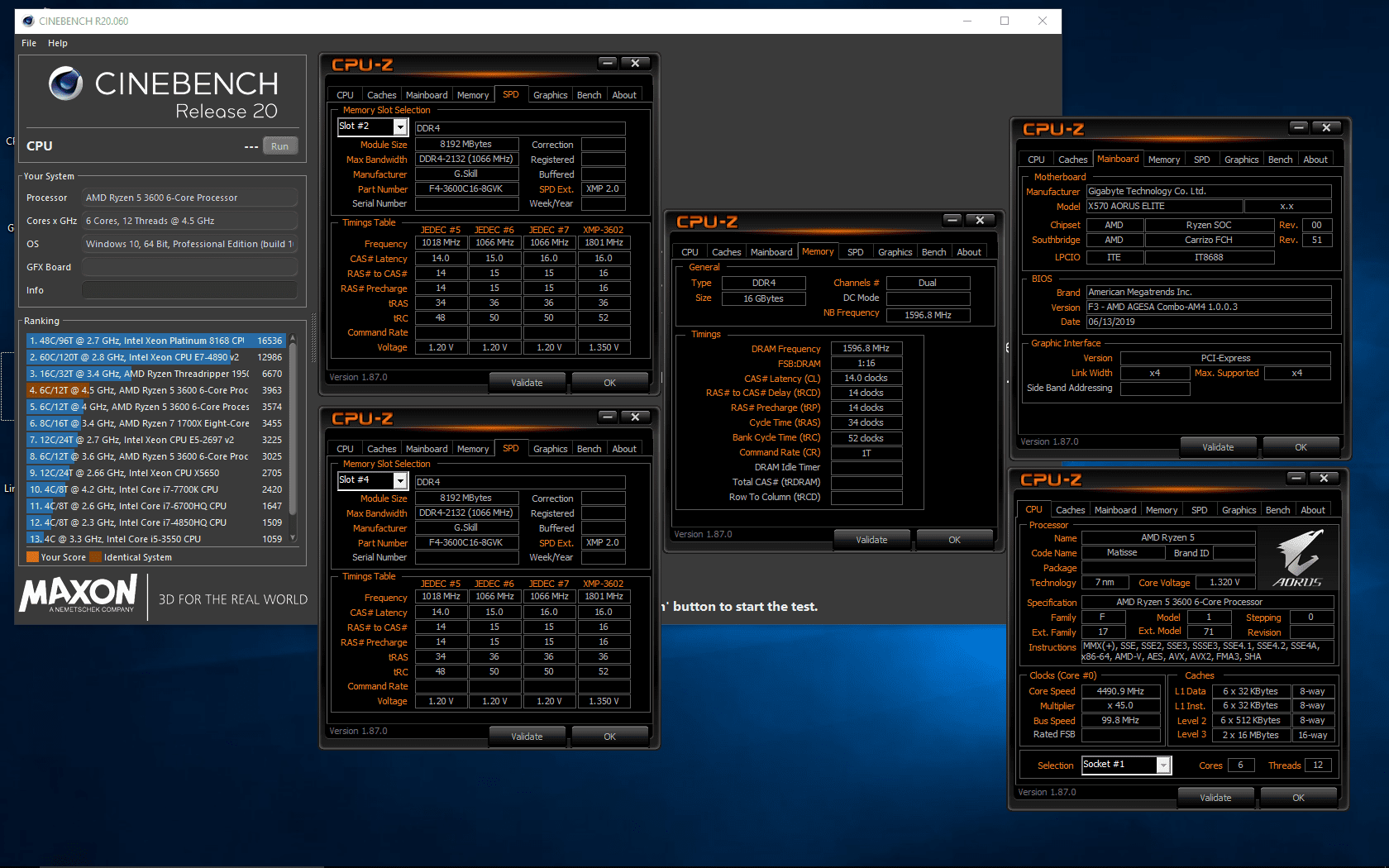Close the CPU-Z CPU tab window
The width and height of the screenshot is (1389, 868).
point(1324,478)
